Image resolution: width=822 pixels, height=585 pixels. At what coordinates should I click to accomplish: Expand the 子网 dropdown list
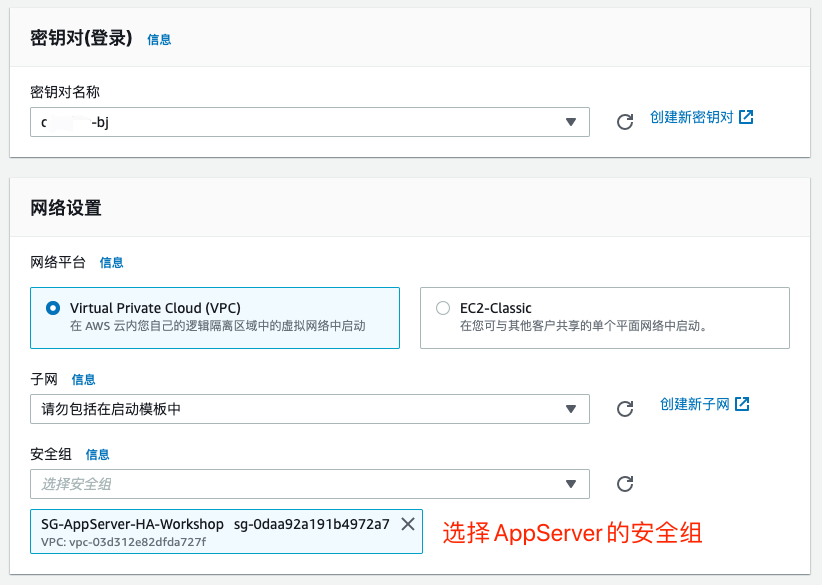tap(309, 409)
